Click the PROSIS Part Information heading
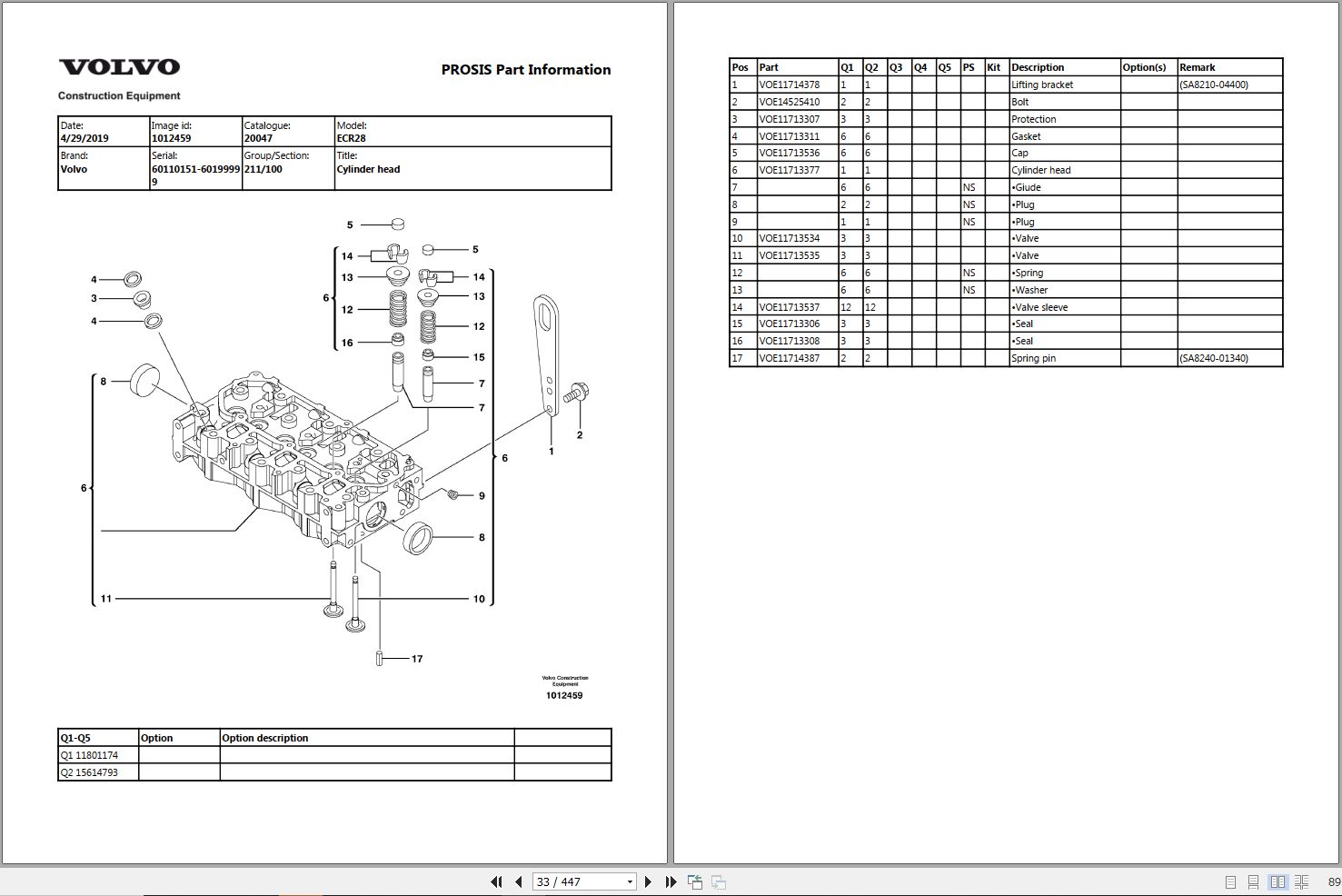 pyautogui.click(x=526, y=70)
